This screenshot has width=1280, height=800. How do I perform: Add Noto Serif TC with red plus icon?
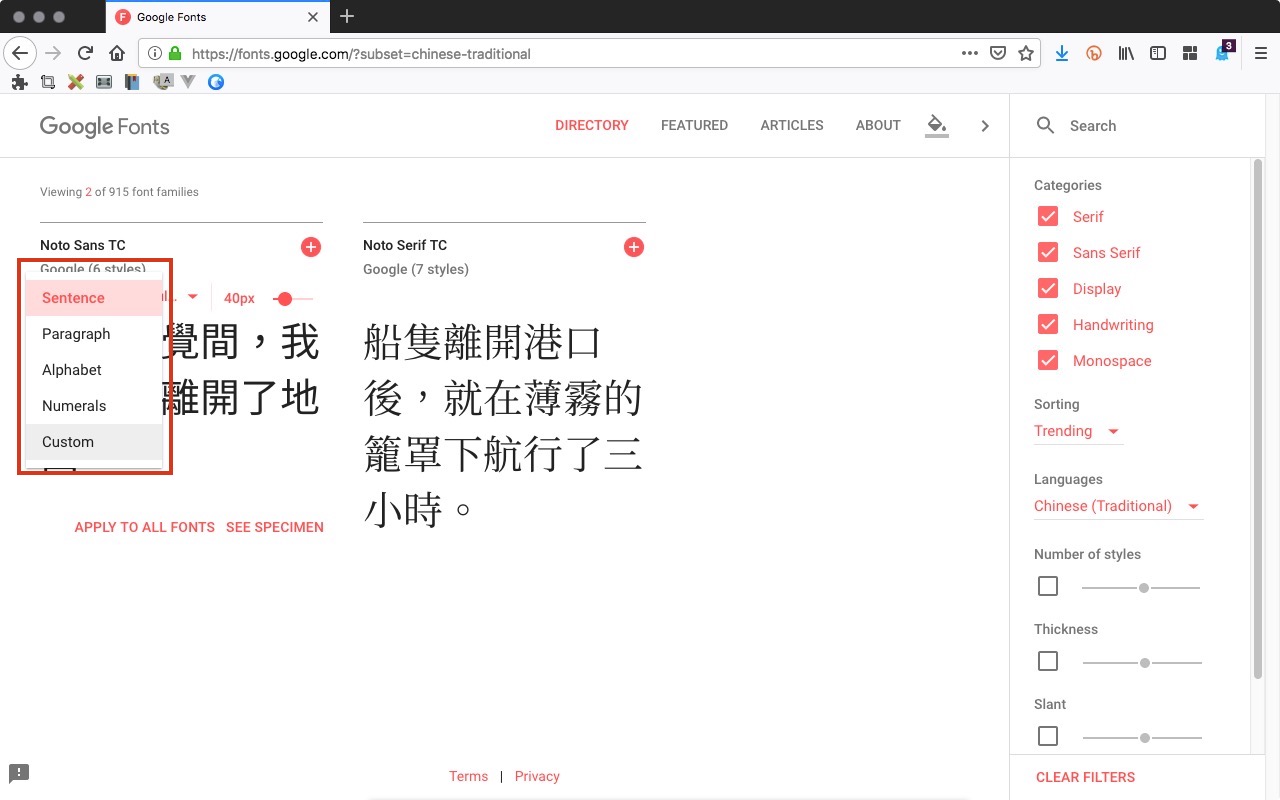[634, 247]
